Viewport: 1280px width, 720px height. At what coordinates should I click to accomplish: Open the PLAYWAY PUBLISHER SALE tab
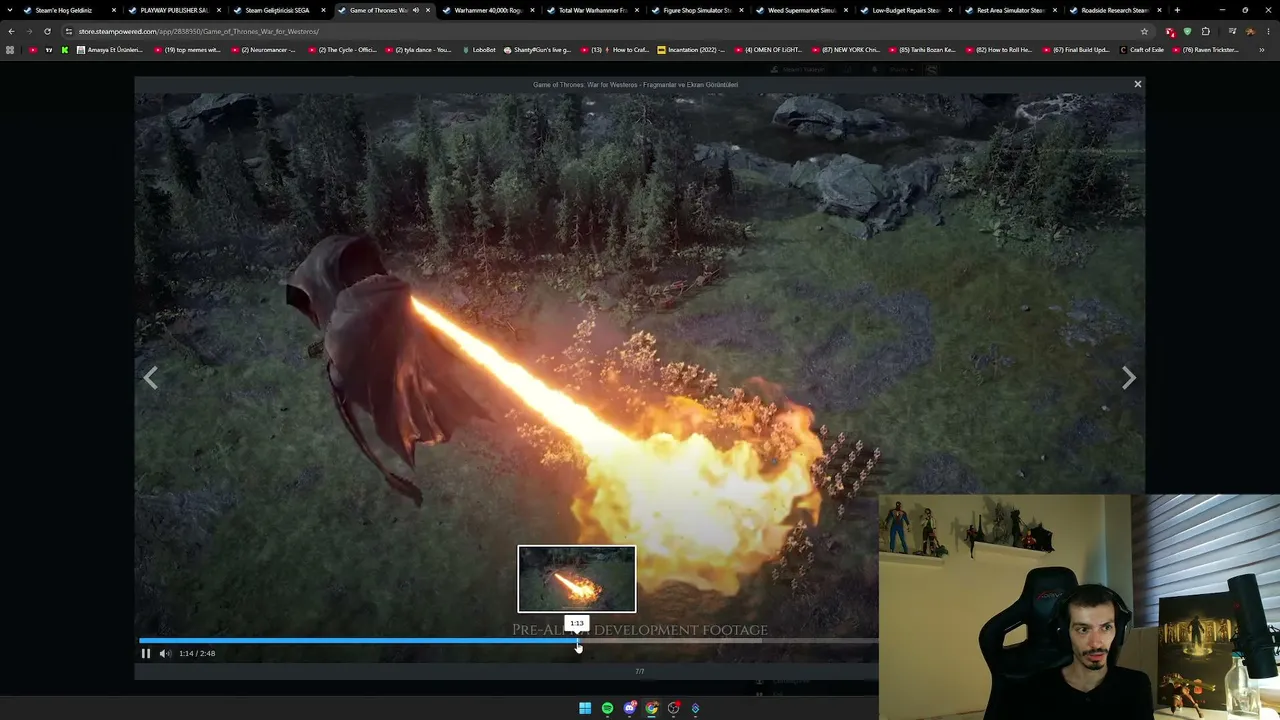point(172,10)
